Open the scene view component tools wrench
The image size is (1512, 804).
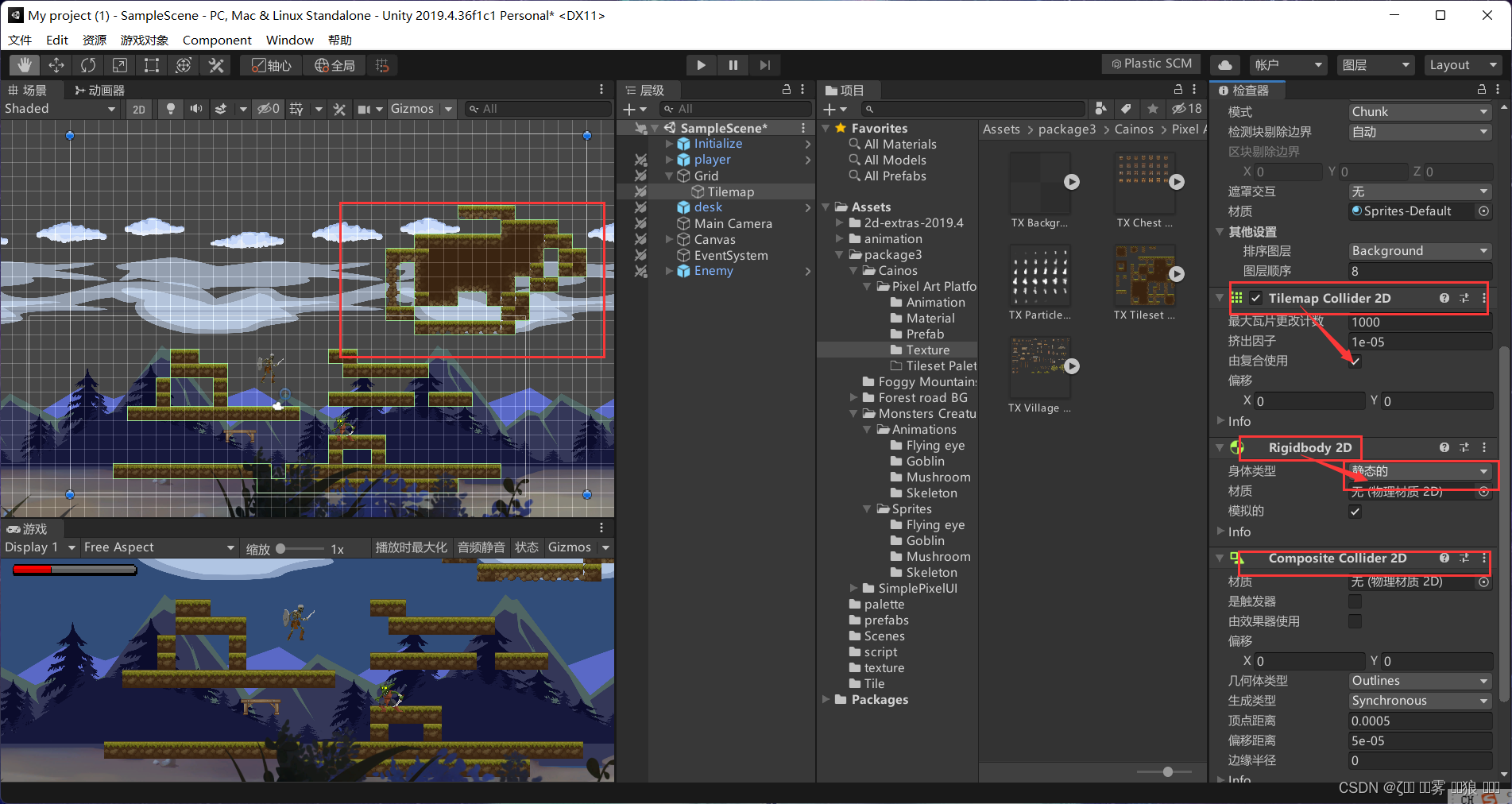339,109
